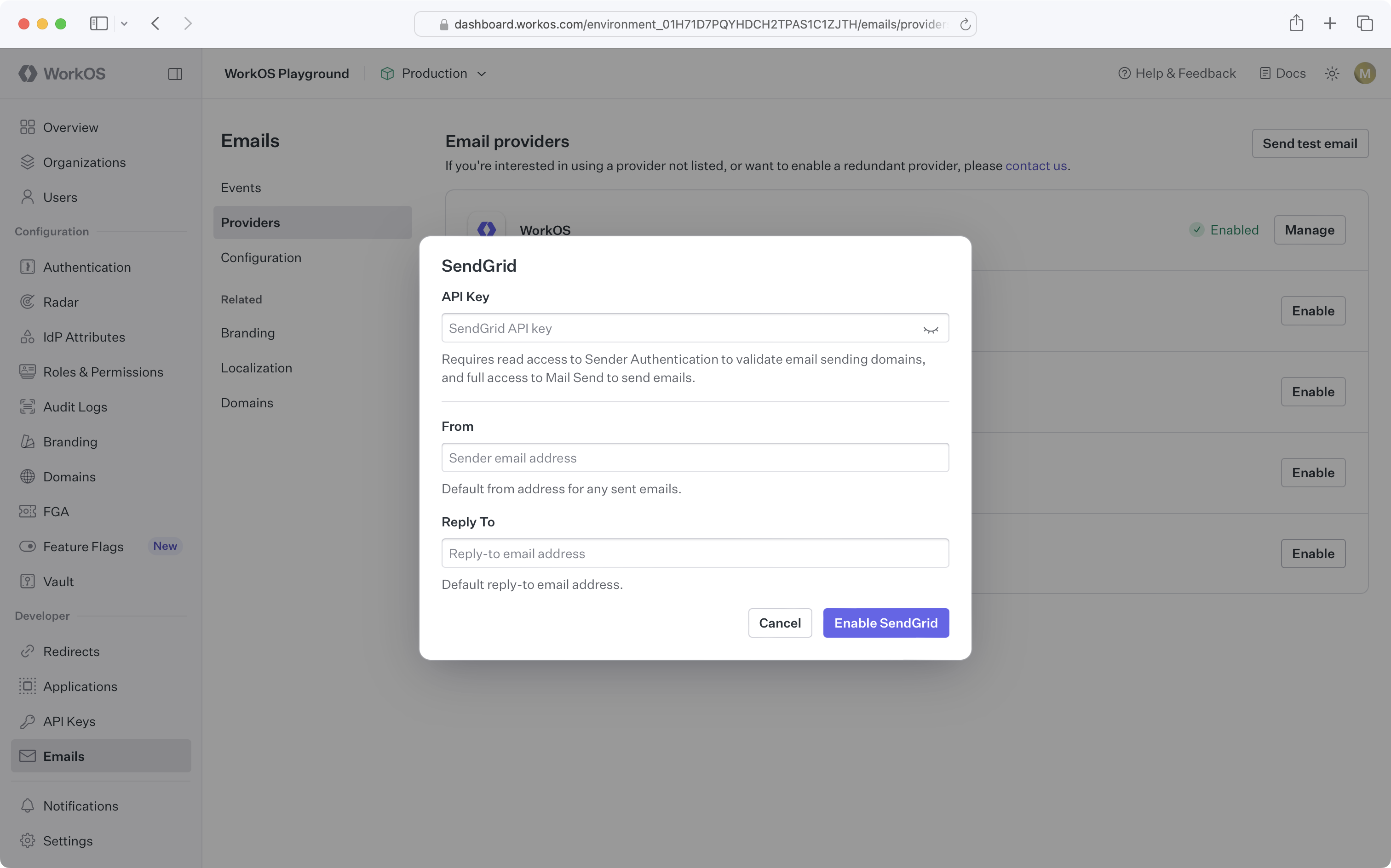Open the tab history chevron in the browser toolbar

[x=125, y=23]
